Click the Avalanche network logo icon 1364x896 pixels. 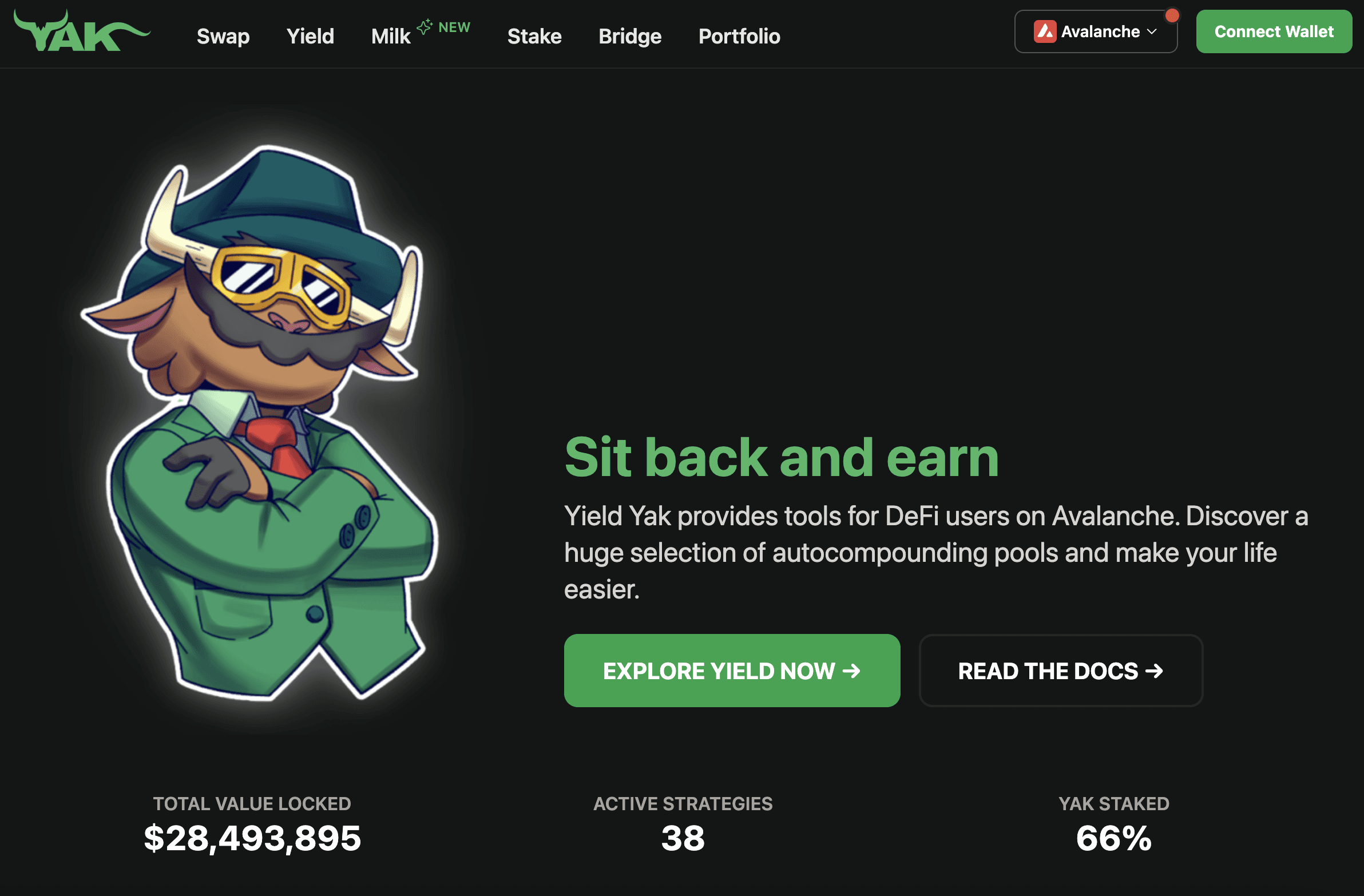(x=1045, y=31)
